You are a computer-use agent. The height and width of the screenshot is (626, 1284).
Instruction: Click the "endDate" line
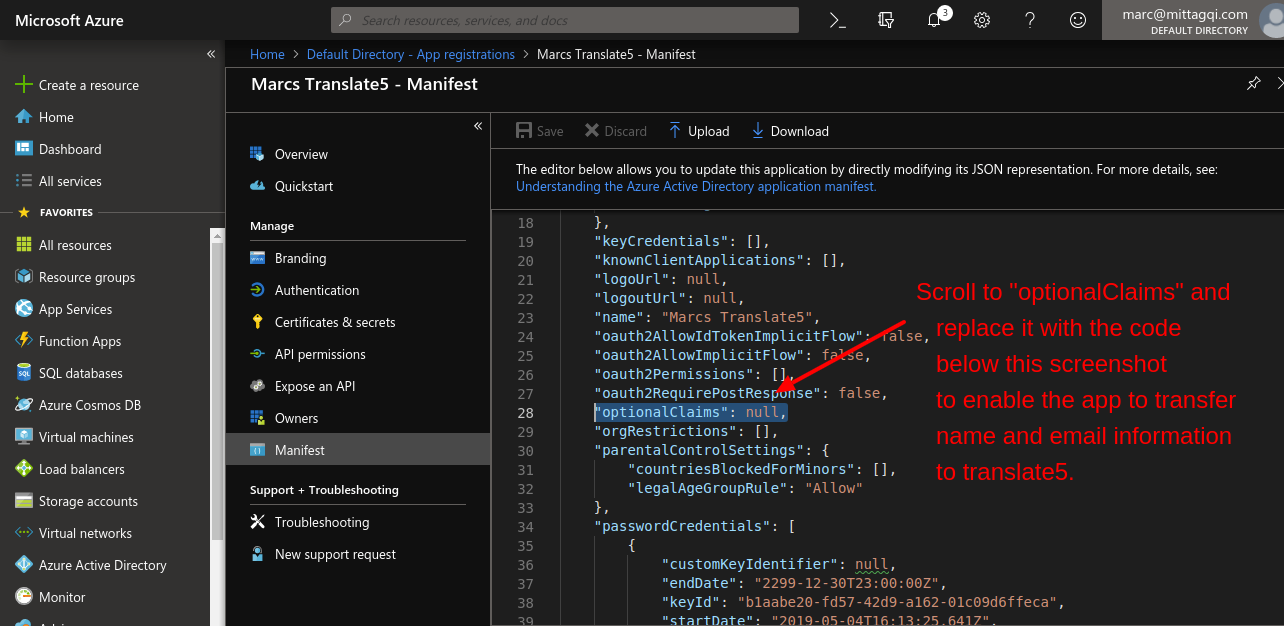click(x=804, y=583)
